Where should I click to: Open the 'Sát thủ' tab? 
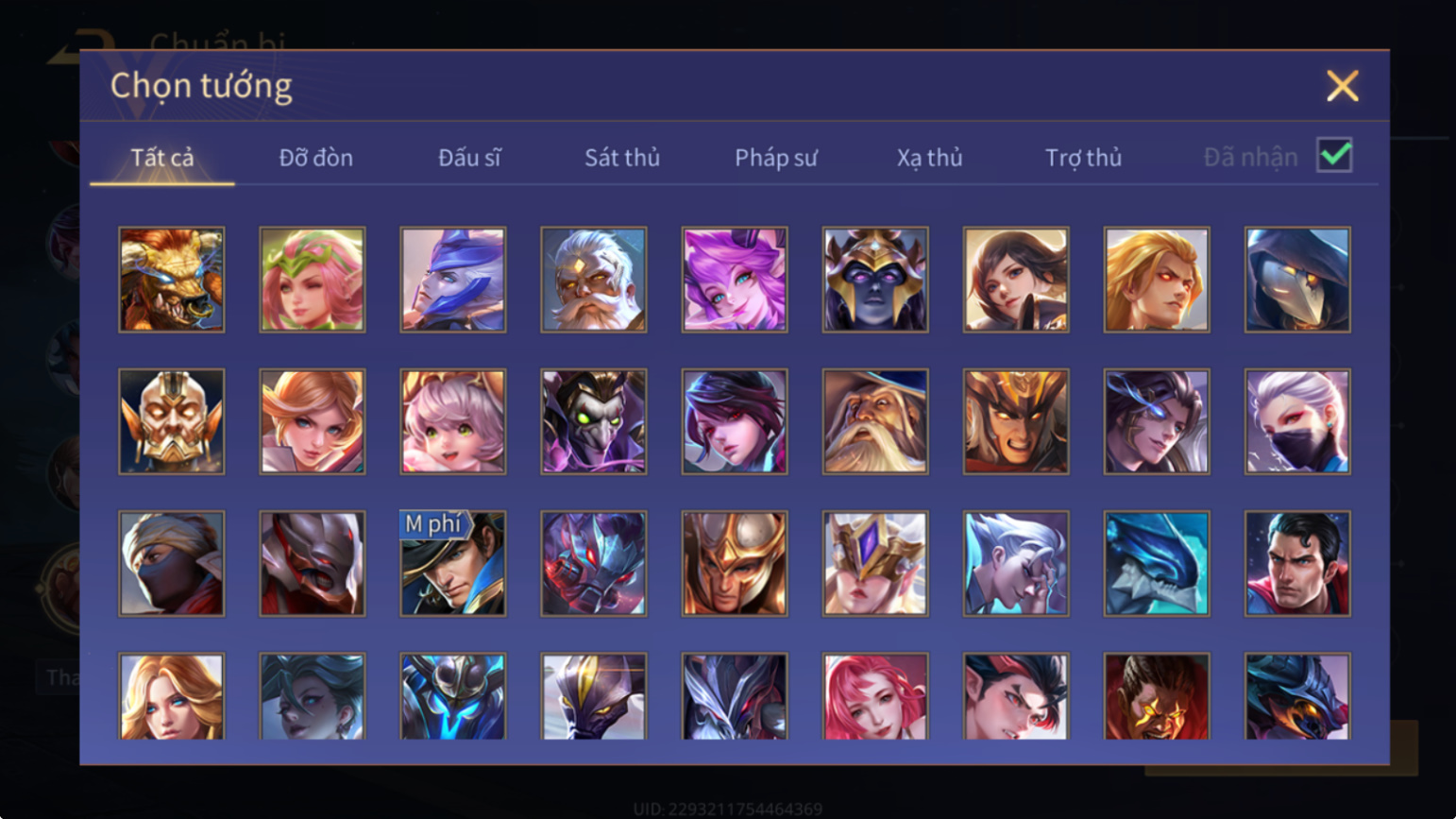tap(622, 158)
